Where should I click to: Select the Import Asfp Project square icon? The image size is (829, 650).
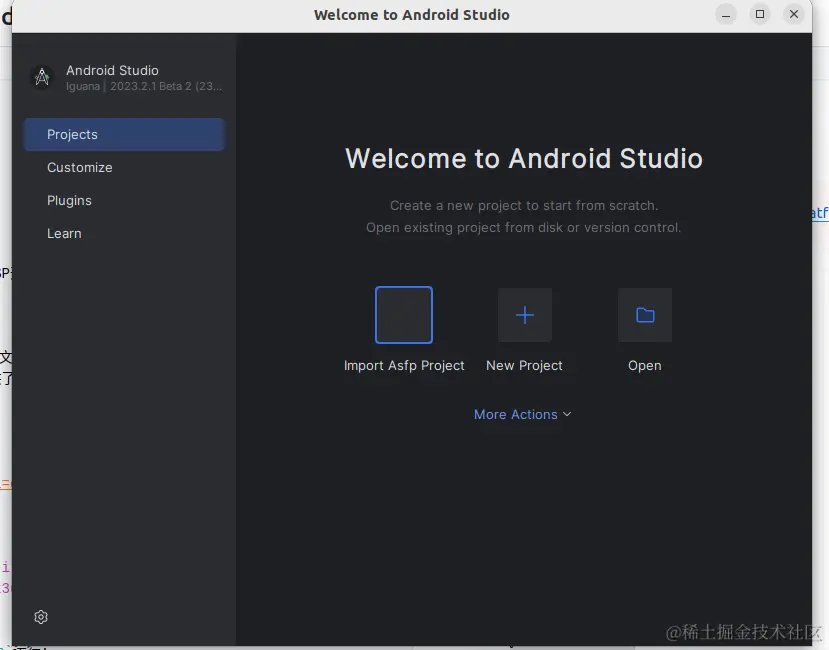click(x=403, y=314)
